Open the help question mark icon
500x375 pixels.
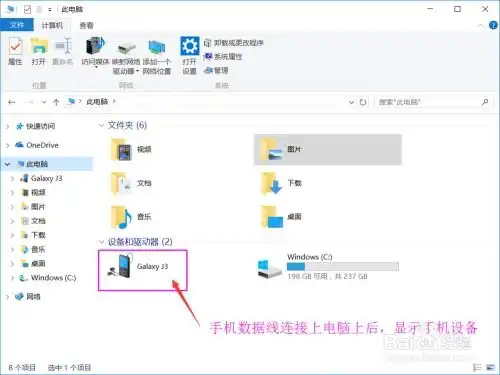coord(493,25)
